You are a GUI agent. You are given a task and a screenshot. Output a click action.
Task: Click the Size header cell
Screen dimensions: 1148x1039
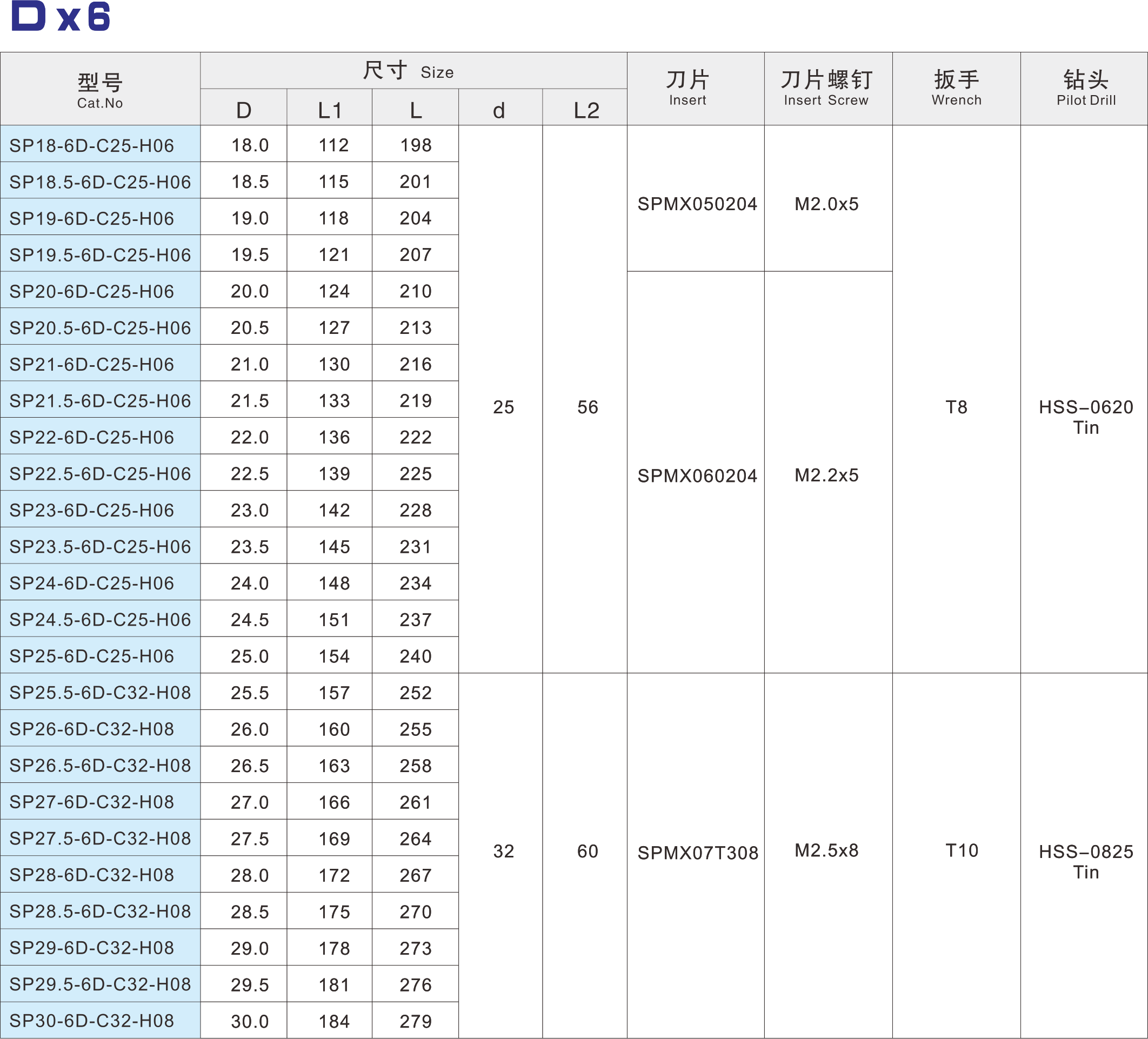(x=413, y=71)
